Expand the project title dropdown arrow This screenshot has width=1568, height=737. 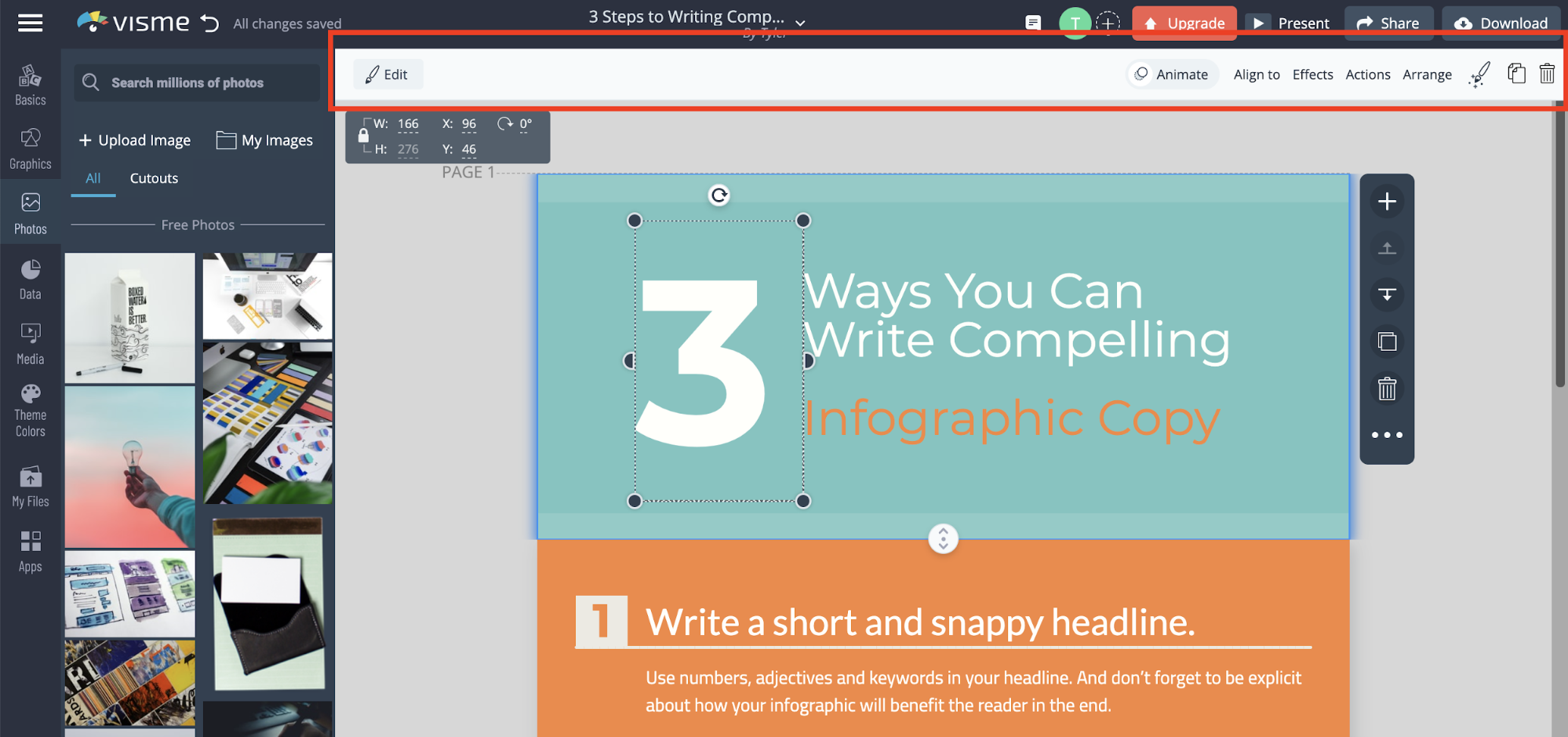pyautogui.click(x=800, y=24)
